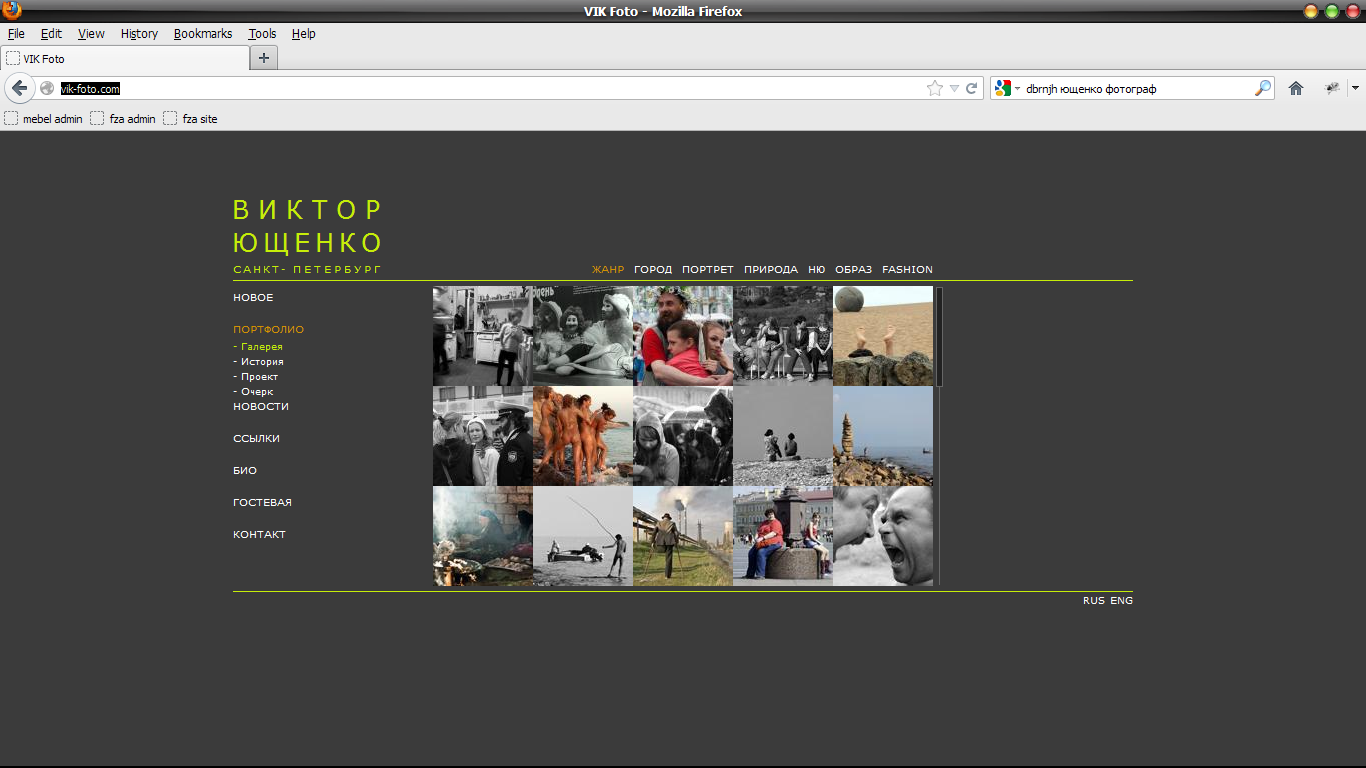Open the Bookmarks menu
The image size is (1366, 768).
(x=202, y=33)
